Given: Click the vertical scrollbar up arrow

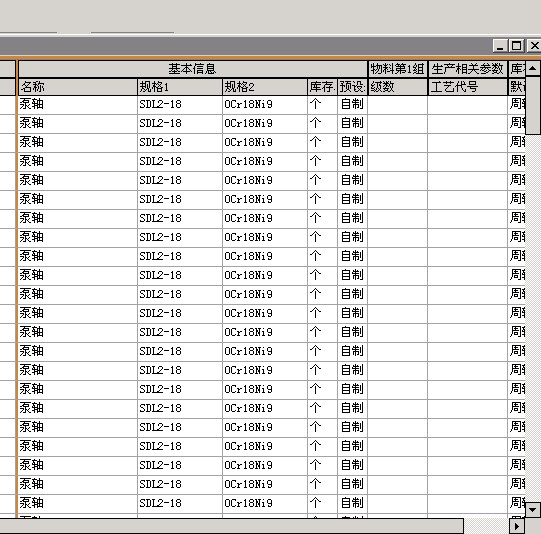Looking at the screenshot, I should [533, 69].
